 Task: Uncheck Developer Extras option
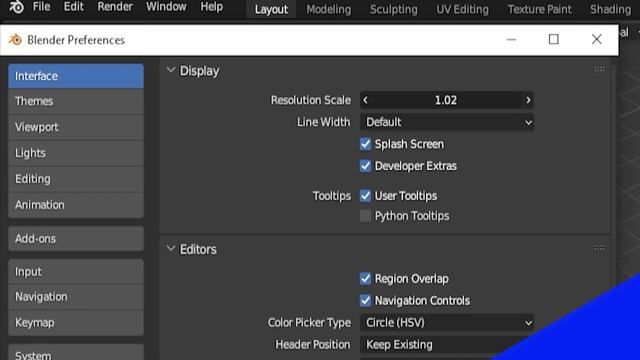(x=365, y=166)
